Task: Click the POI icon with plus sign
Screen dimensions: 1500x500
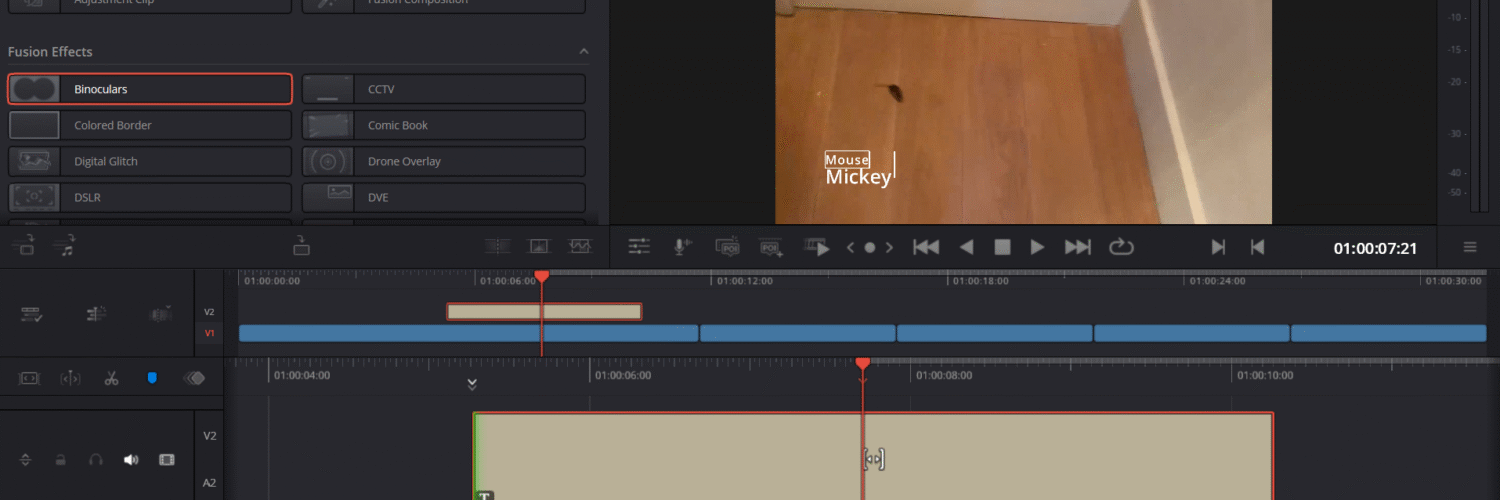Action: click(771, 247)
